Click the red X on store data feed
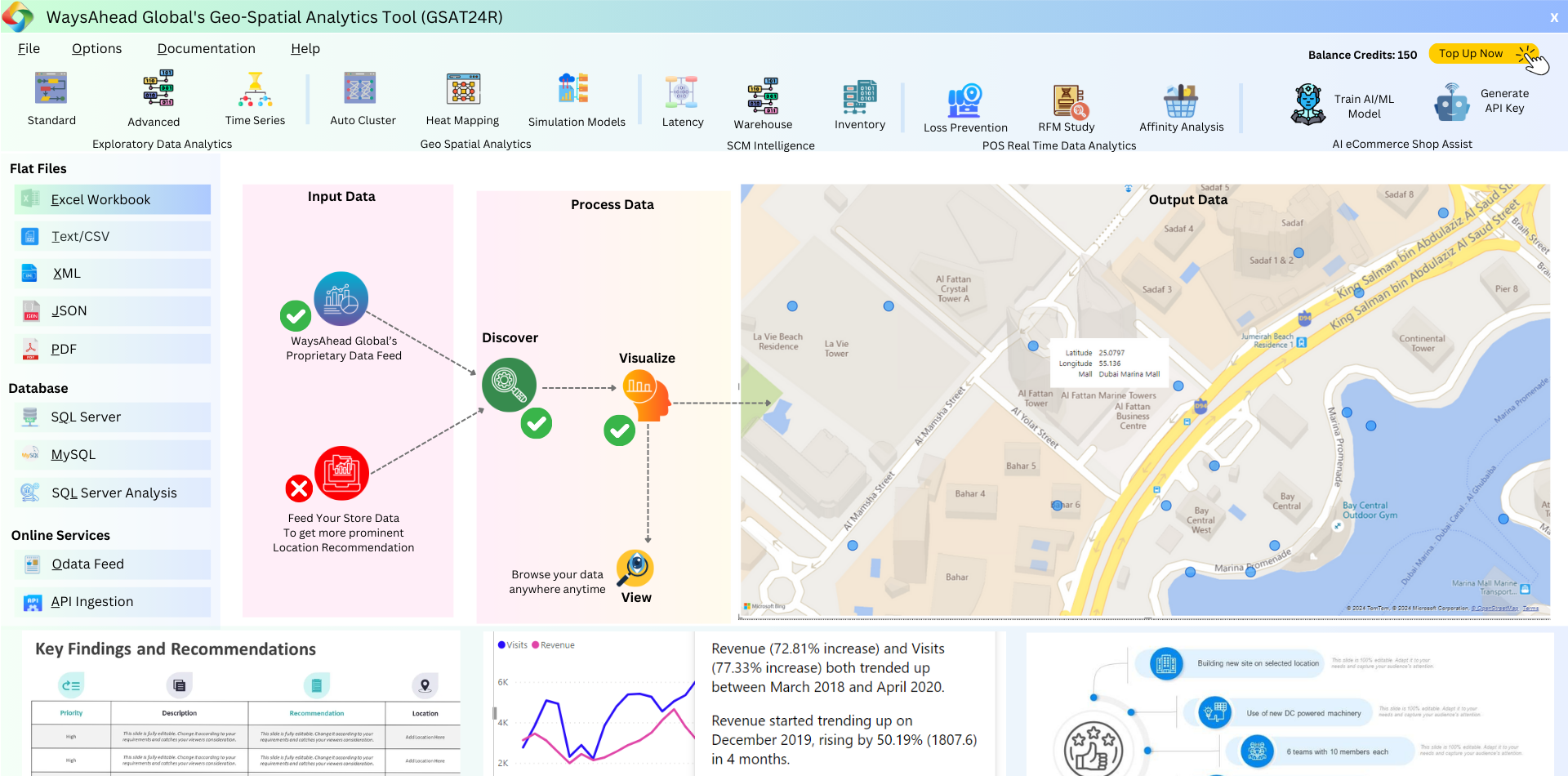 point(299,488)
